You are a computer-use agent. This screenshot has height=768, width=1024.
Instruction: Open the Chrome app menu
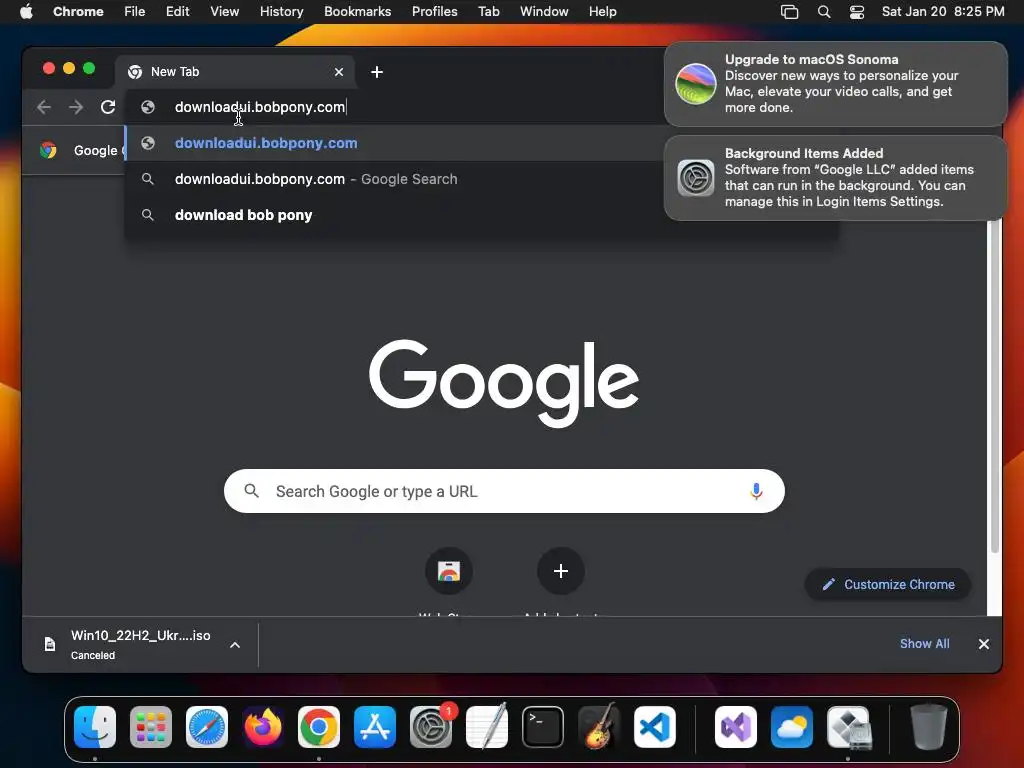78,11
